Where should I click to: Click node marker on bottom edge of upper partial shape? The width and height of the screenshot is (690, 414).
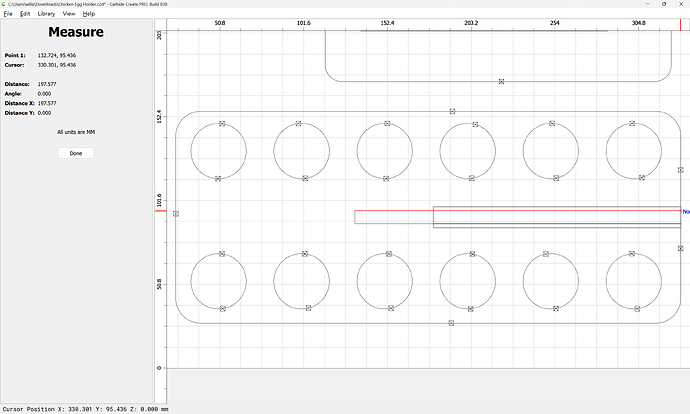pyautogui.click(x=501, y=81)
